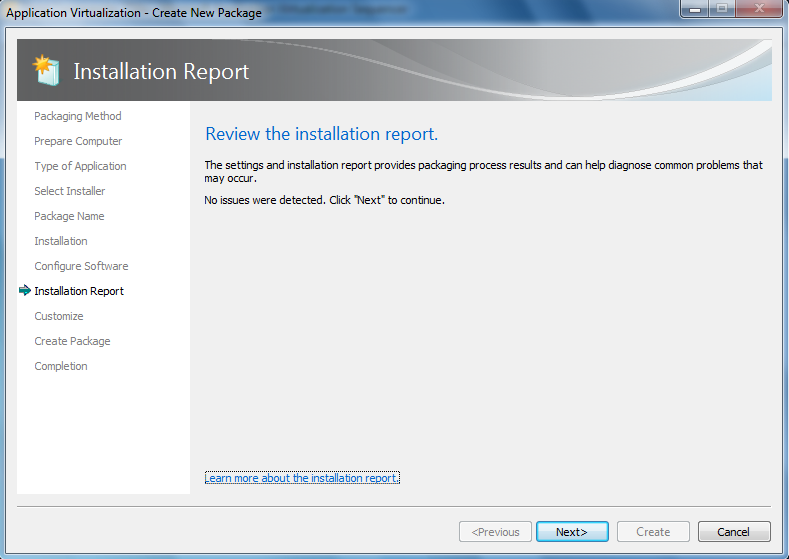Click the 'Review the installation report.' heading
This screenshot has width=789, height=559.
322,134
